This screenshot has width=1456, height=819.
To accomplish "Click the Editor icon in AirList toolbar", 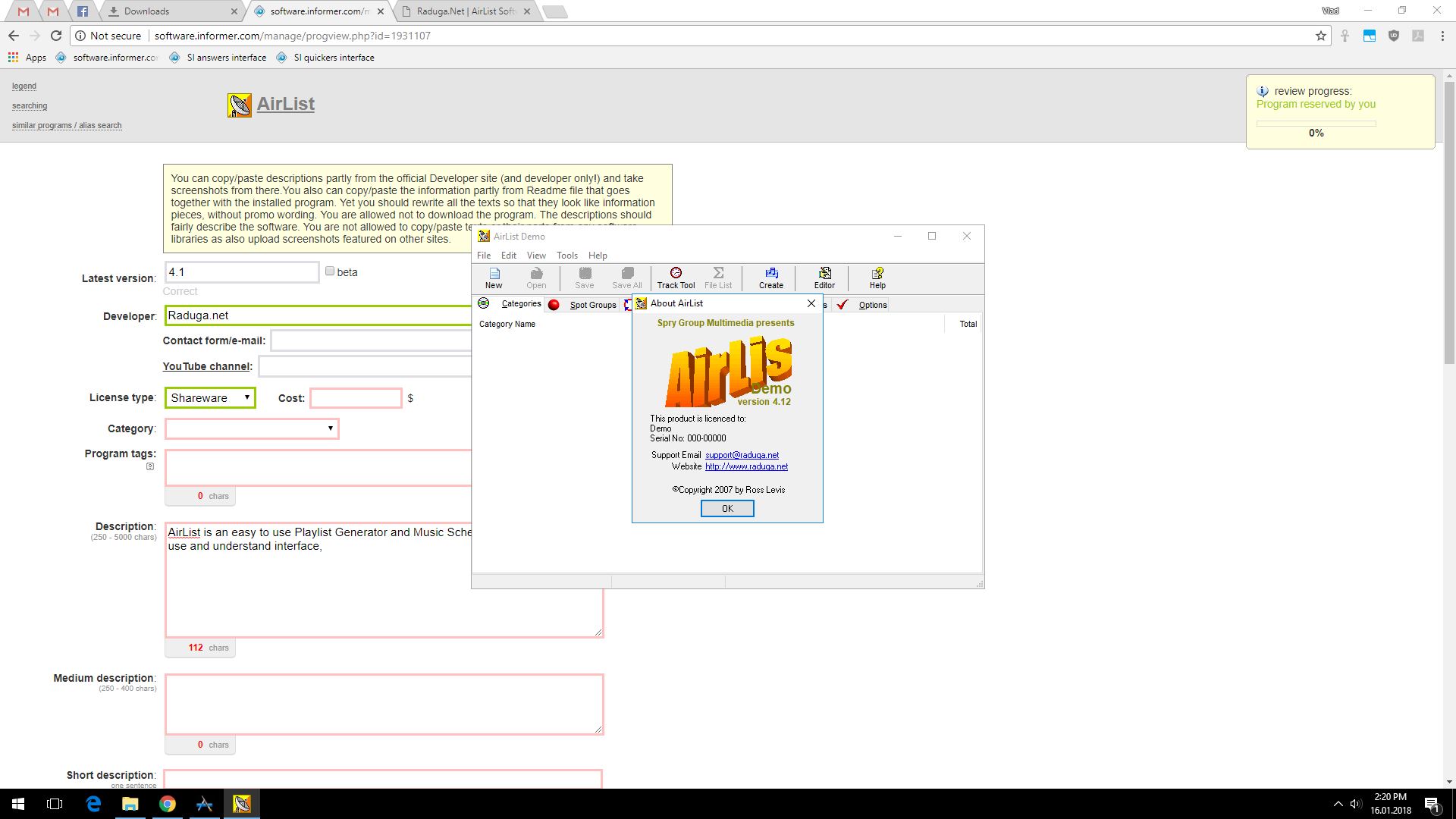I will point(824,277).
